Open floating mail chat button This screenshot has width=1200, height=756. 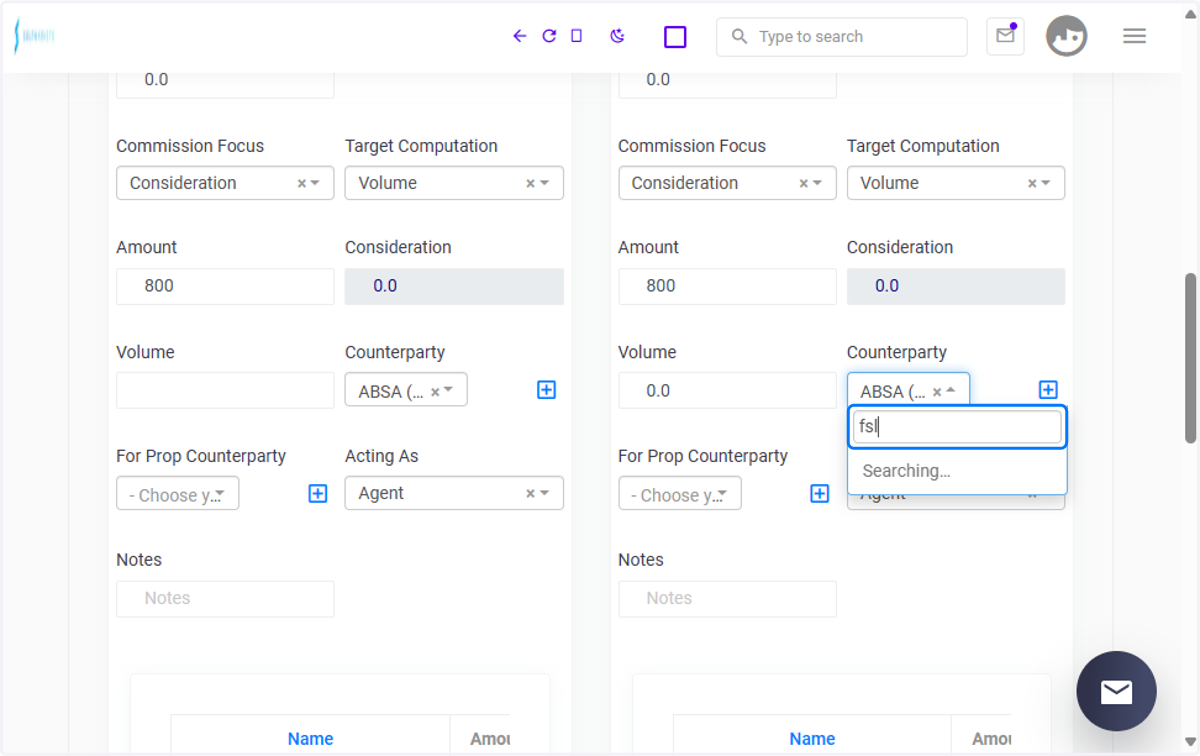[x=1116, y=691]
